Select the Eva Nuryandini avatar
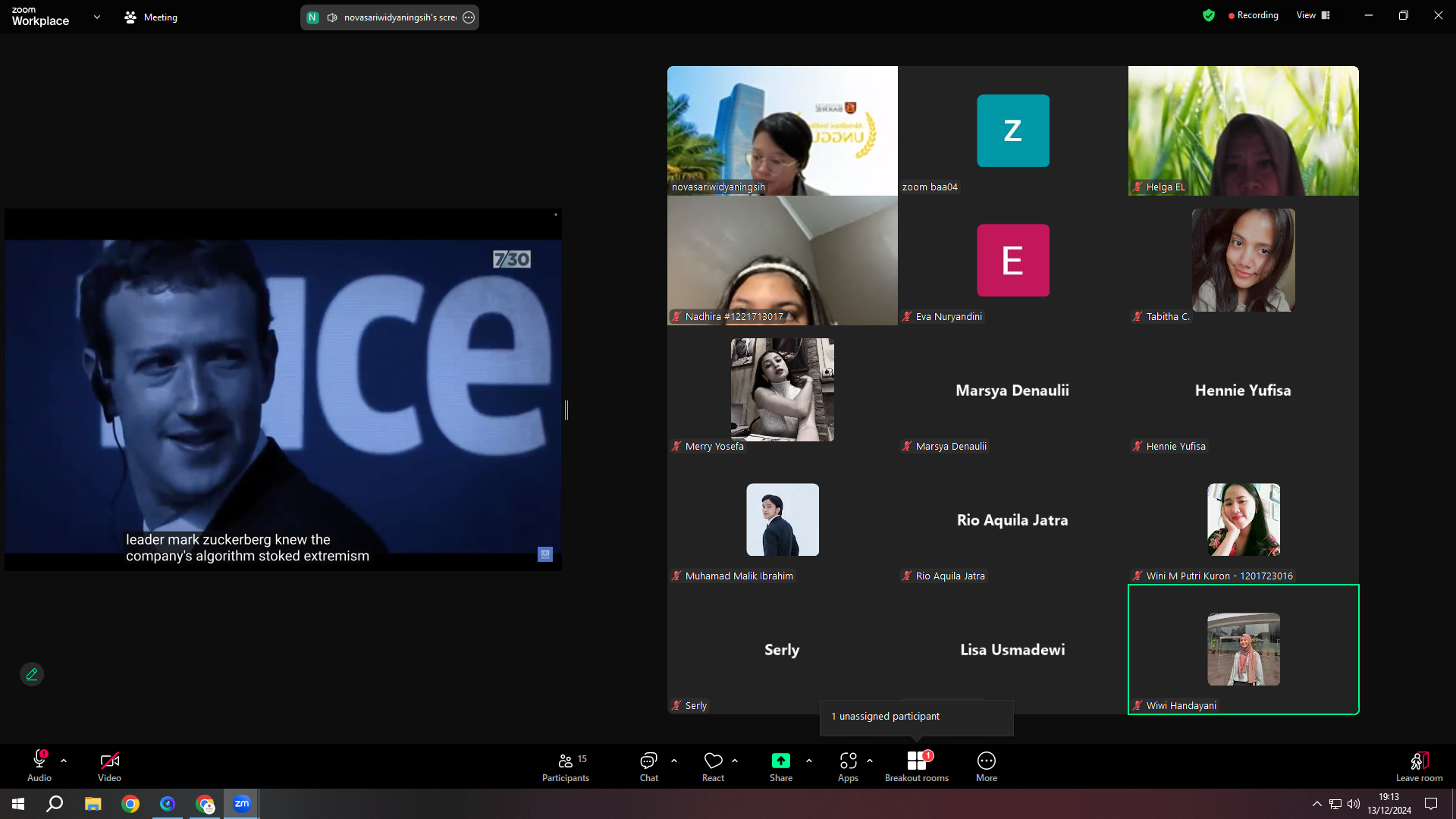 pos(1013,260)
